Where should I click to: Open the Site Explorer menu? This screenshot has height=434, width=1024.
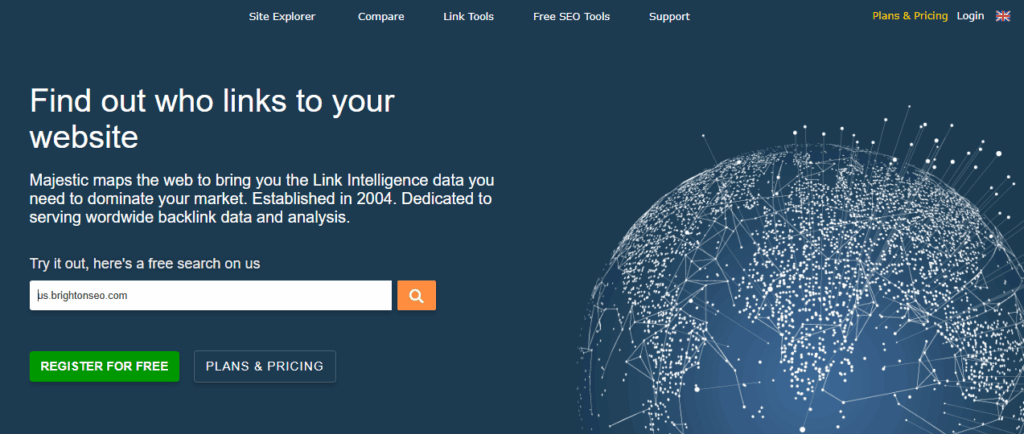point(282,17)
